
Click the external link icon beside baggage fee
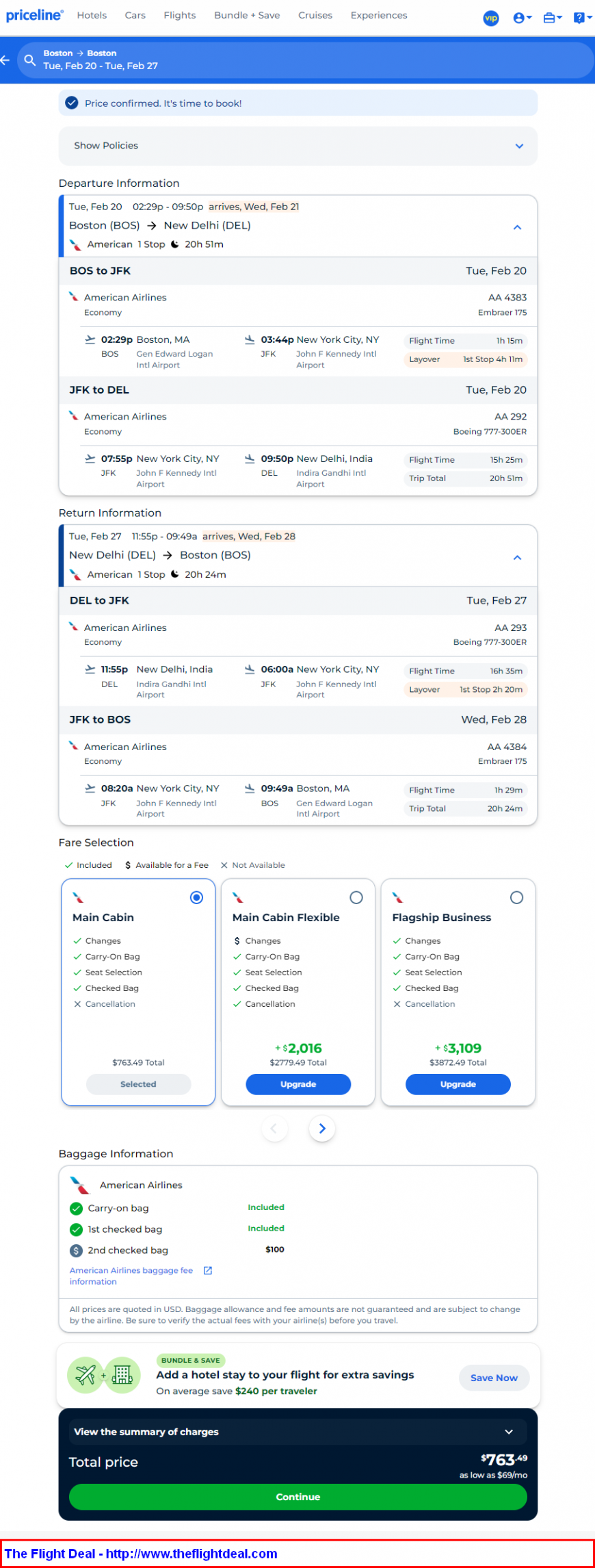208,1270
